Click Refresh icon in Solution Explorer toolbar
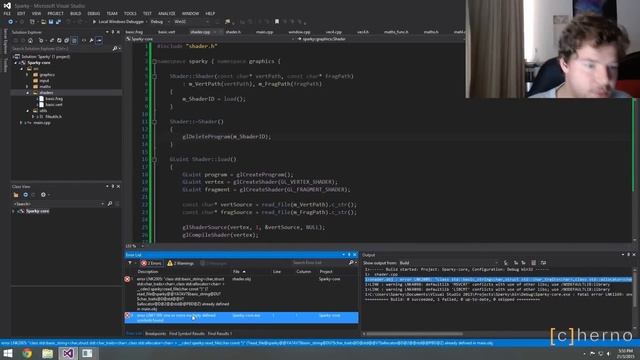 tap(59, 40)
